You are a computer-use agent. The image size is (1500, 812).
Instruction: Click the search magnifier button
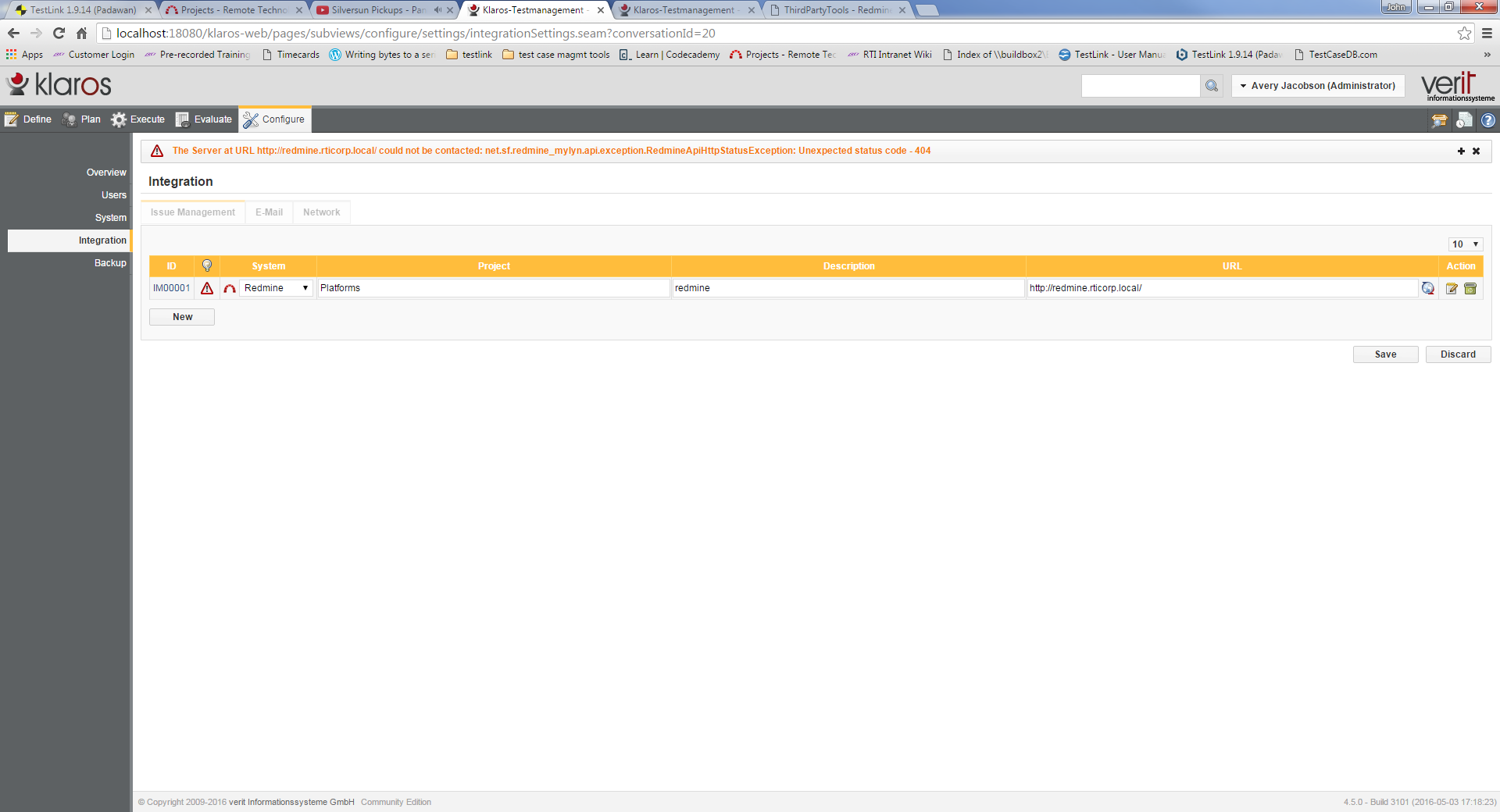point(1212,86)
